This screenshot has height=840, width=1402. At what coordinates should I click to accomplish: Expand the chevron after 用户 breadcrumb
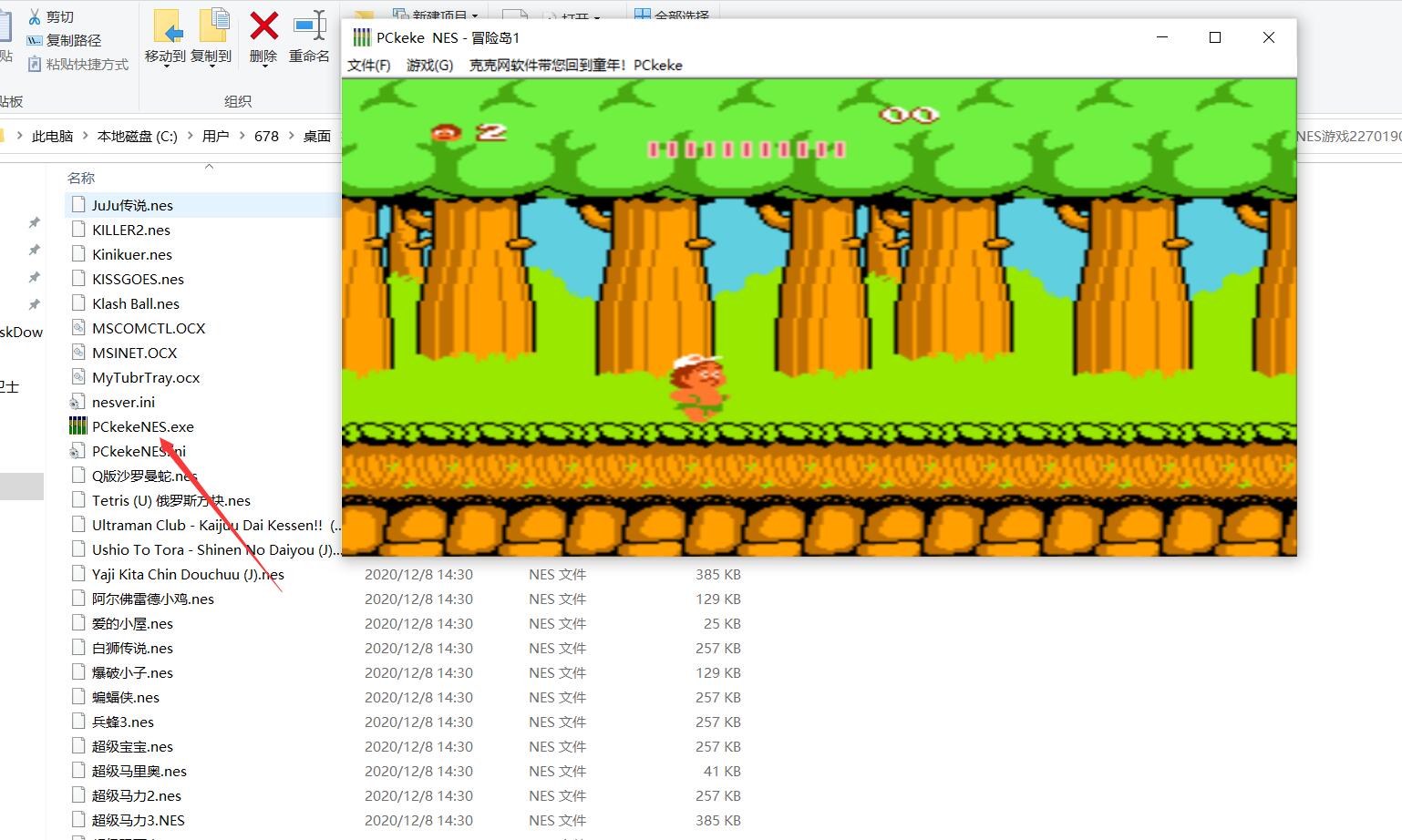(x=242, y=136)
